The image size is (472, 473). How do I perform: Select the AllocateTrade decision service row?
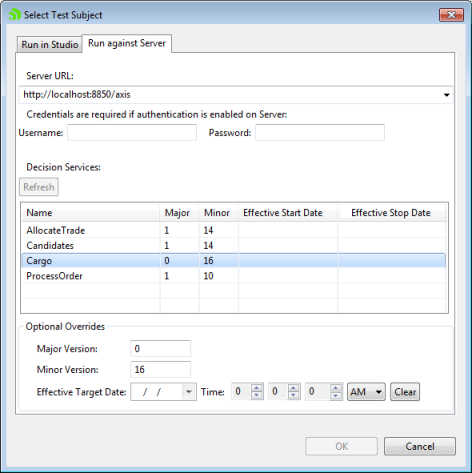pos(234,230)
